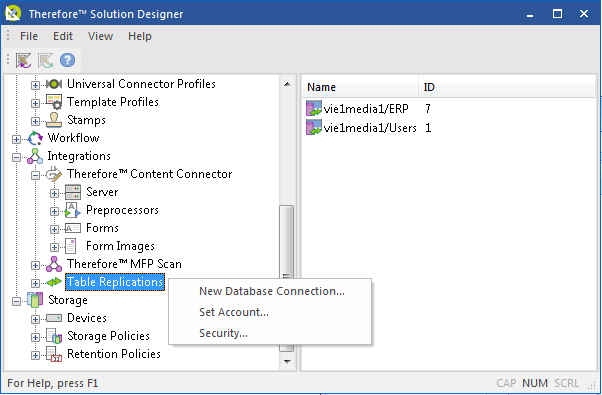The image size is (602, 395).
Task: Collapse the Storage node
Action: click(x=16, y=301)
